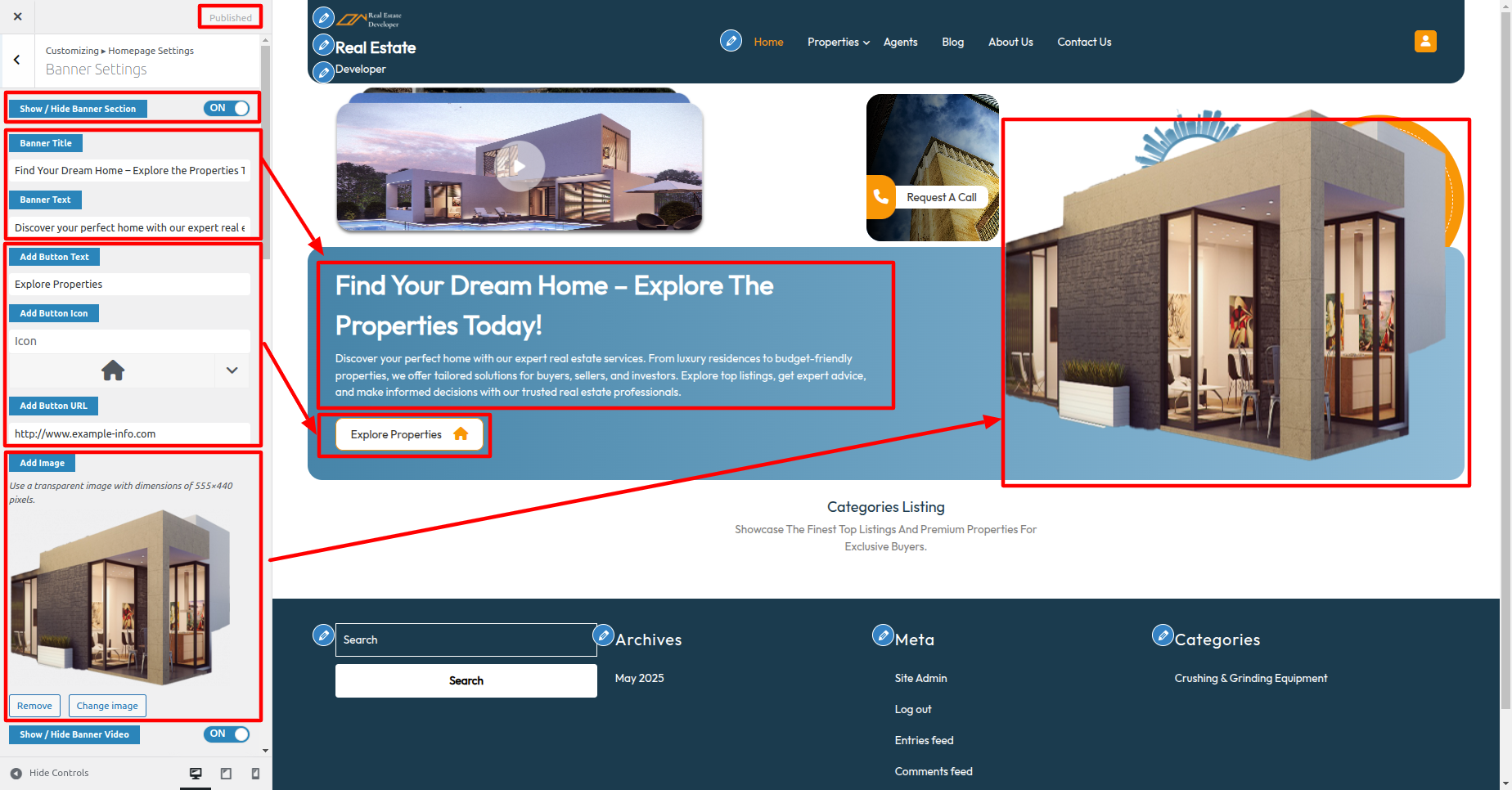The image size is (1512, 790).
Task: Hide Controls at the panel bottom
Action: pyautogui.click(x=49, y=773)
